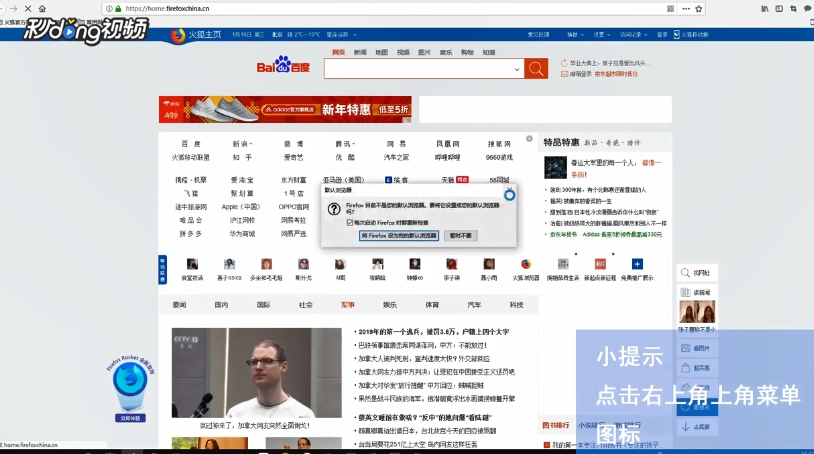This screenshot has width=814, height=454.
Task: Click the orange Baidu search magnifier button
Action: pyautogui.click(x=536, y=68)
